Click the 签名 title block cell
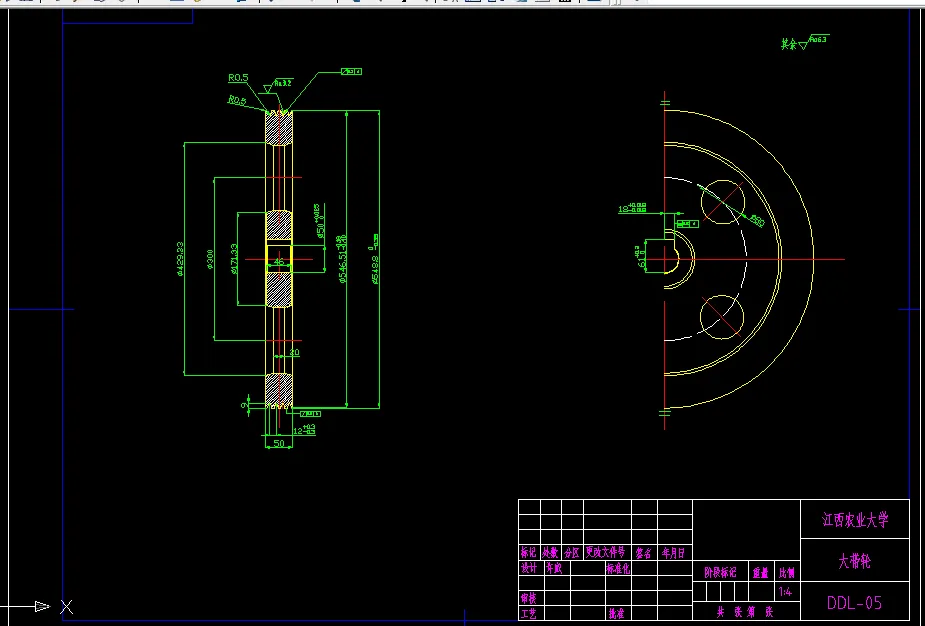This screenshot has height=626, width=925. 644,553
